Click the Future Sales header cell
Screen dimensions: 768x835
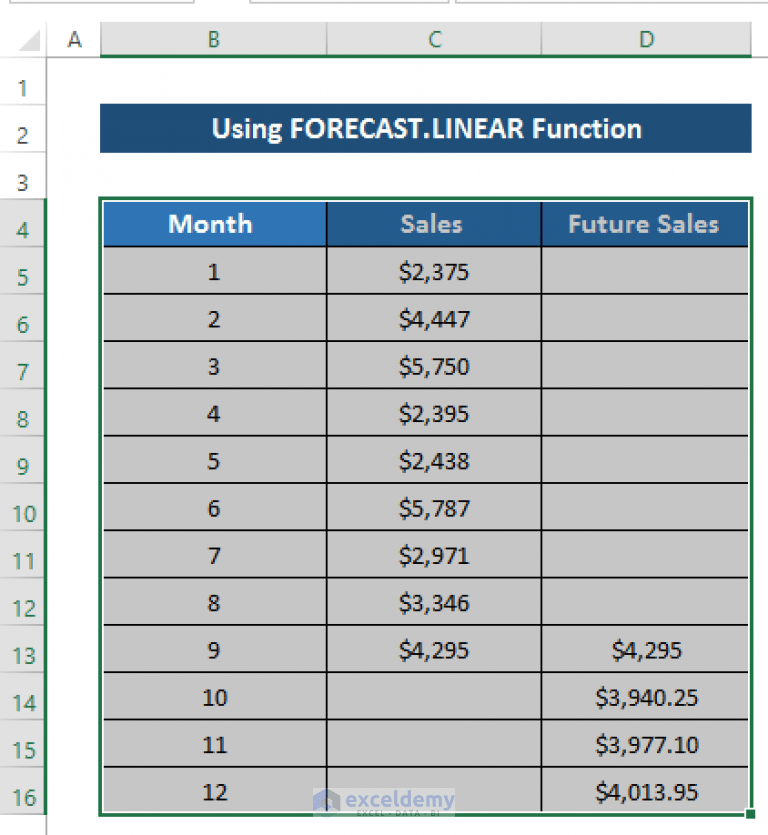coord(644,224)
